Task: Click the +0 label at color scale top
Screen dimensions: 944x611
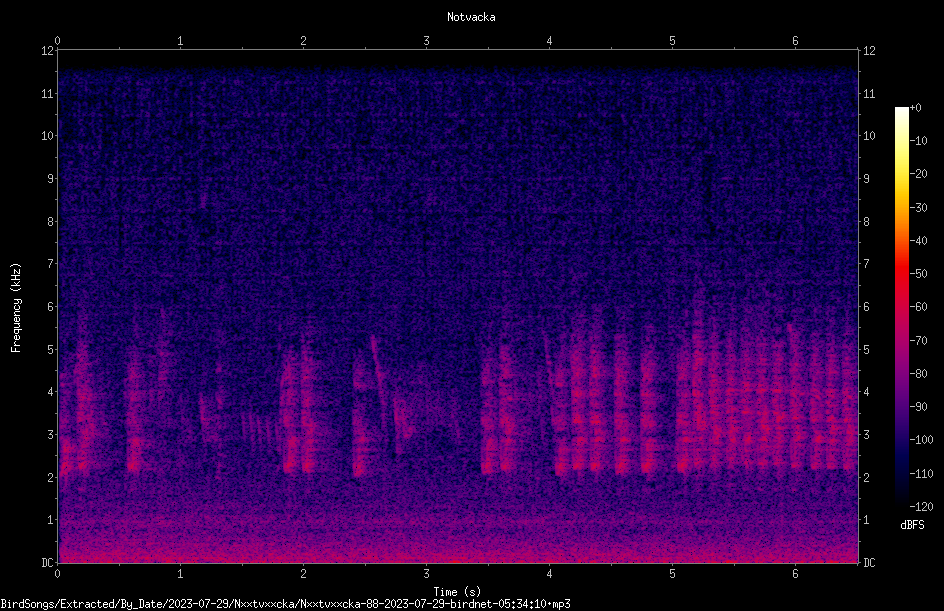Action: coord(916,108)
